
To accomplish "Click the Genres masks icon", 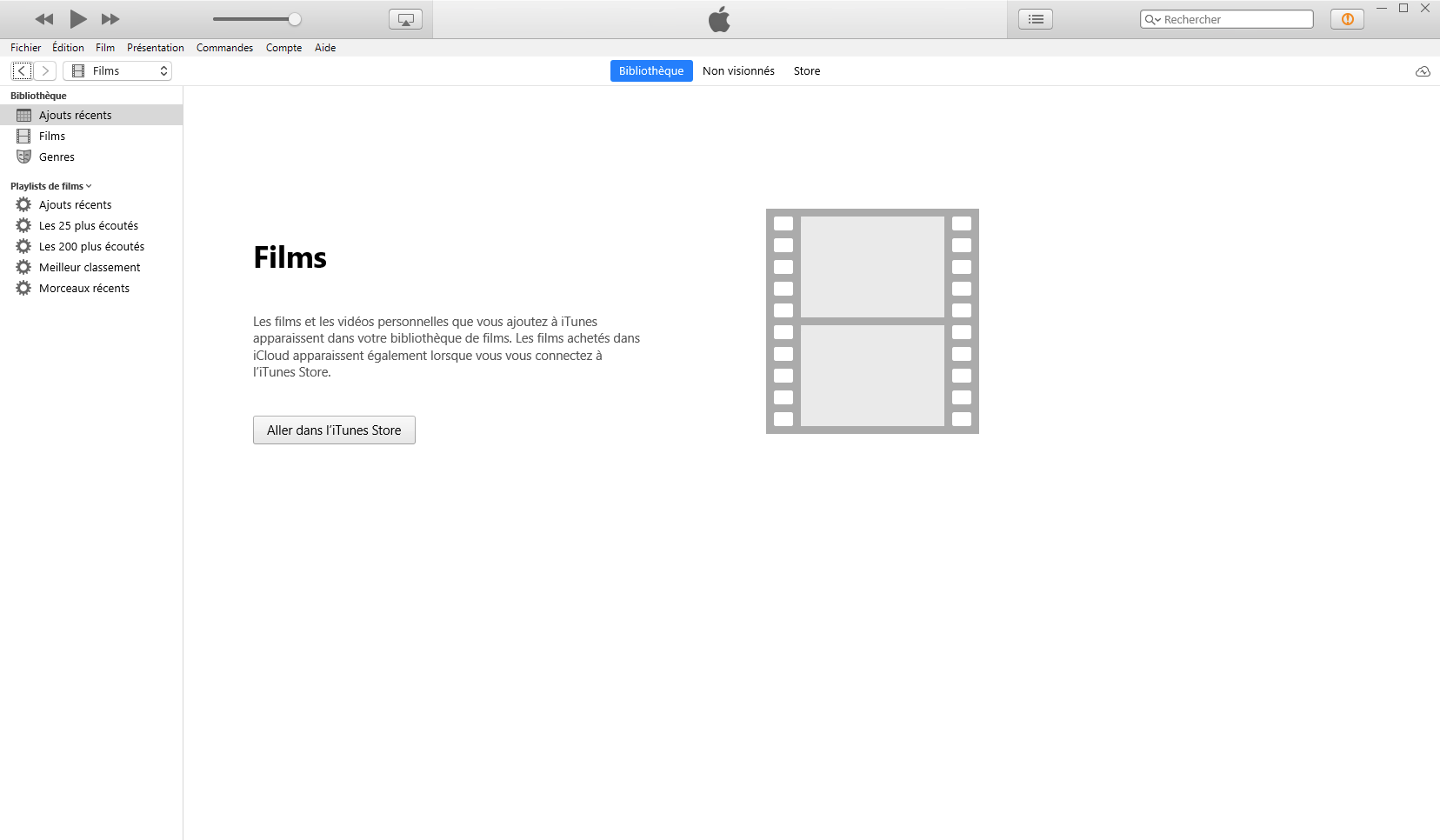I will tap(23, 157).
